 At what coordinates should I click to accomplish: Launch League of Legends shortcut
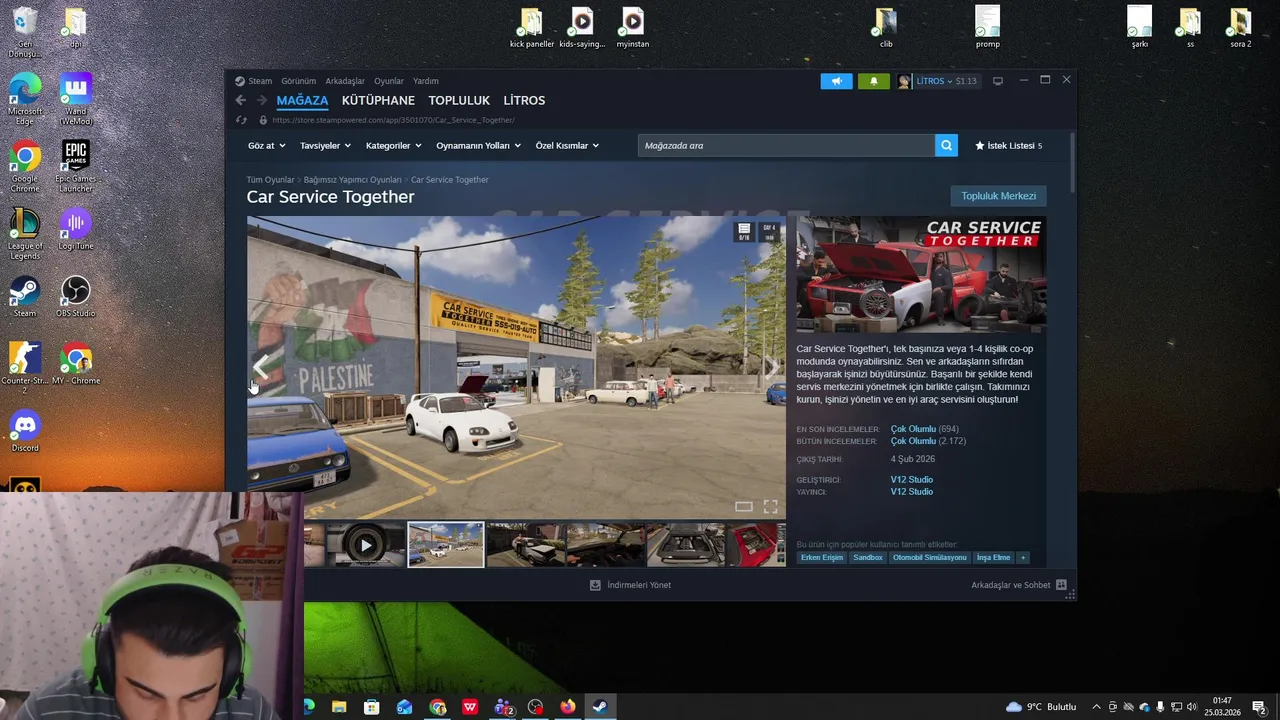tap(25, 233)
